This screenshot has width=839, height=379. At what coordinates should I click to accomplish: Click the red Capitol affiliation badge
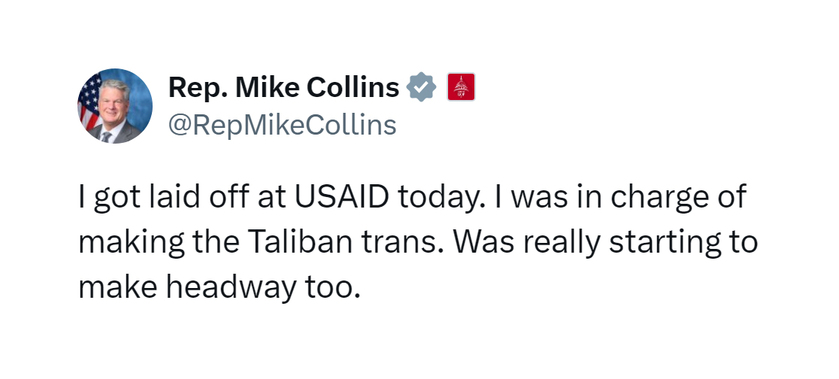pos(461,87)
